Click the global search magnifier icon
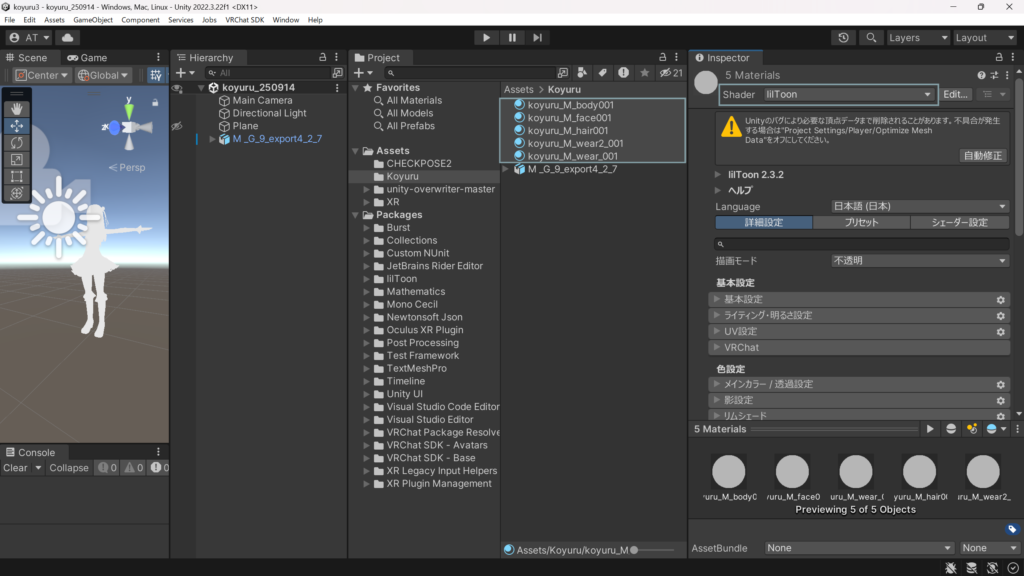This screenshot has height=576, width=1024. [x=872, y=38]
